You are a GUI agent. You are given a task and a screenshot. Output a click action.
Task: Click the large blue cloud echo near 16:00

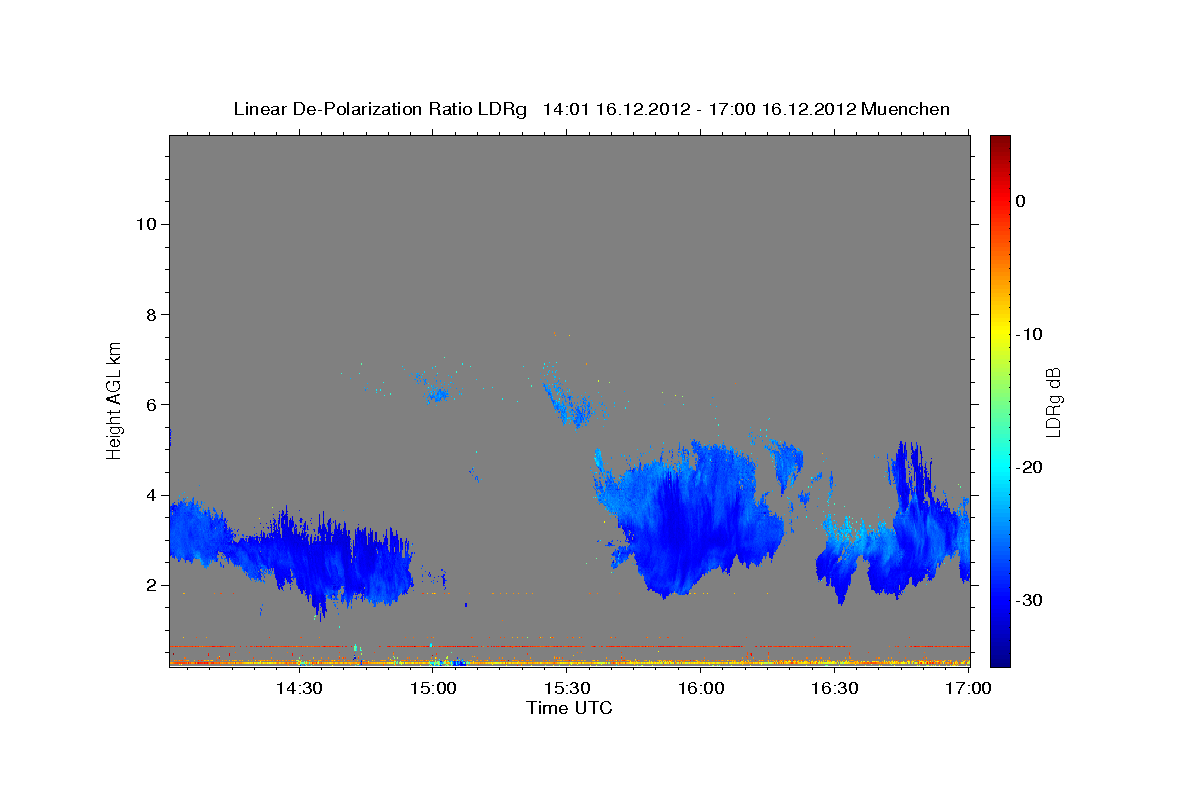pyautogui.click(x=690, y=520)
